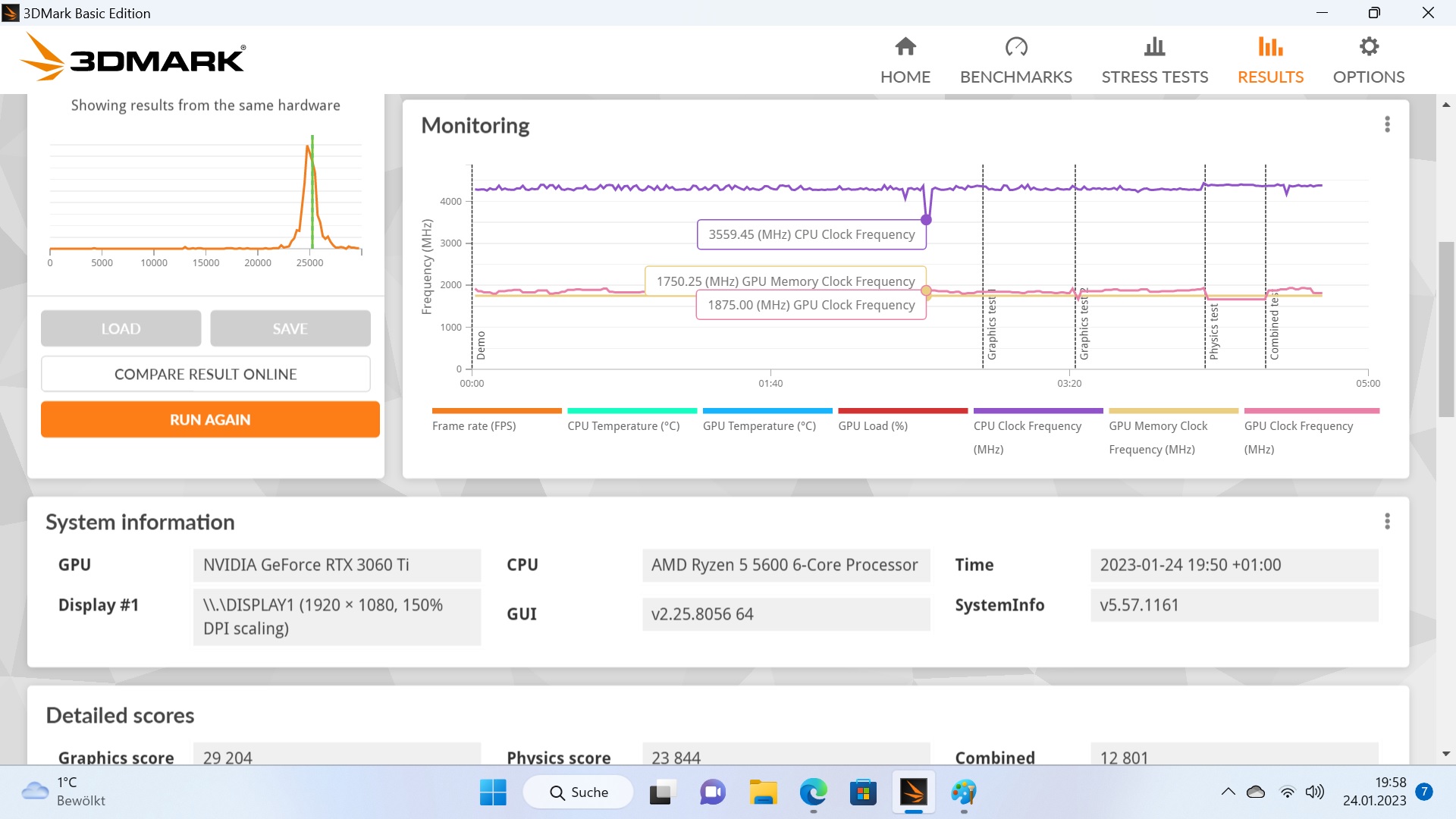Click GPU value NVIDIA GeForce RTX 3060 Ti

337,565
